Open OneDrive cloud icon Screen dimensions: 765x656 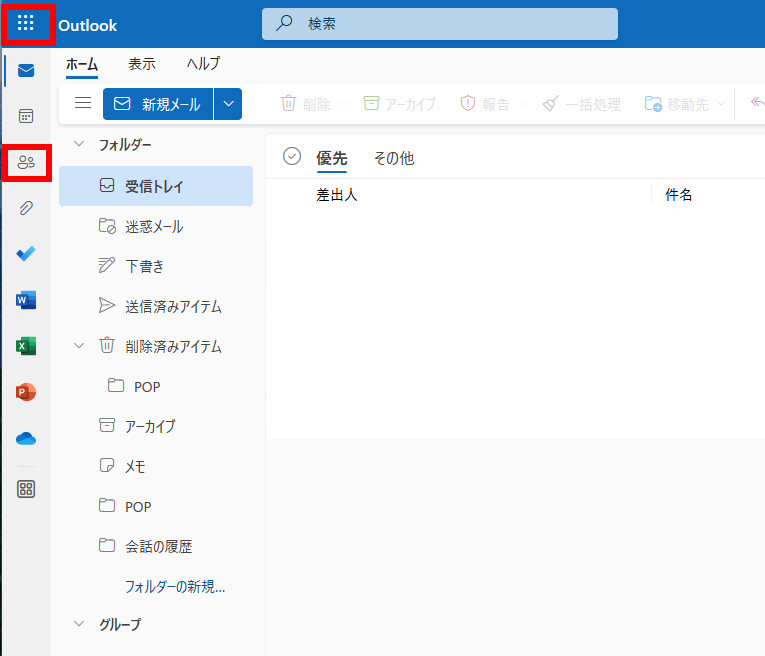tap(26, 438)
